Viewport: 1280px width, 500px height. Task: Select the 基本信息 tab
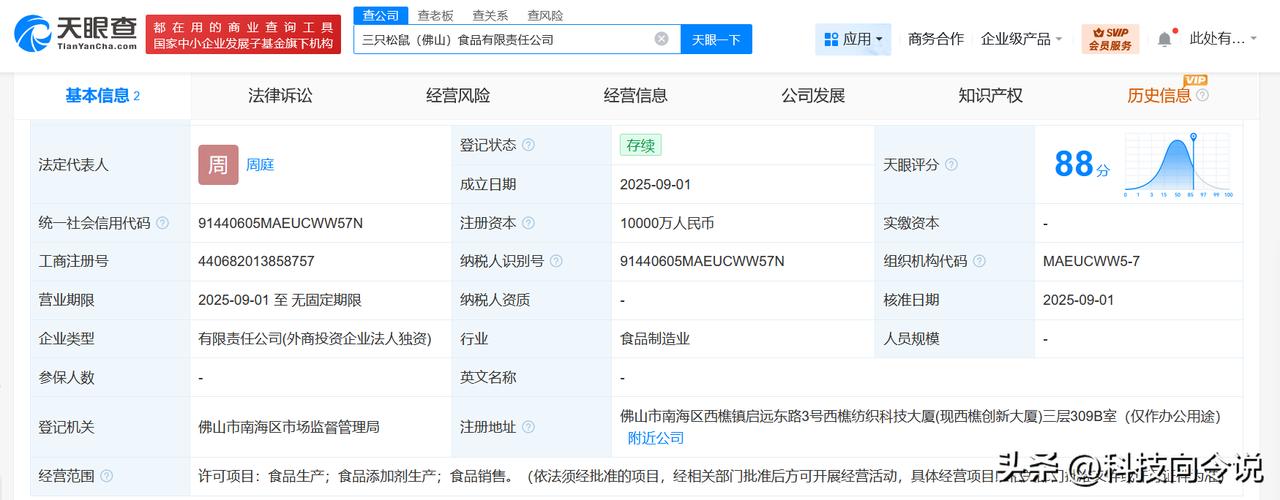tap(102, 96)
